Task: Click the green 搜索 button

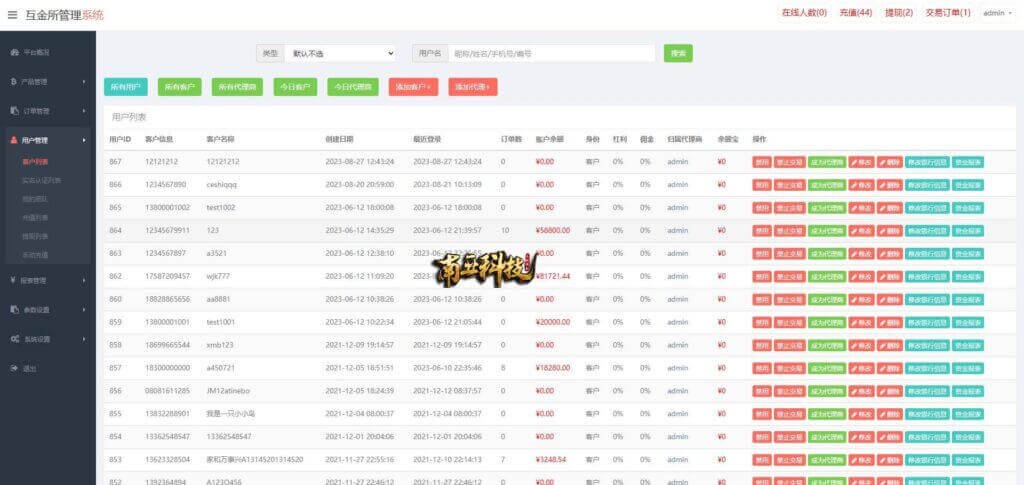Action: click(678, 53)
